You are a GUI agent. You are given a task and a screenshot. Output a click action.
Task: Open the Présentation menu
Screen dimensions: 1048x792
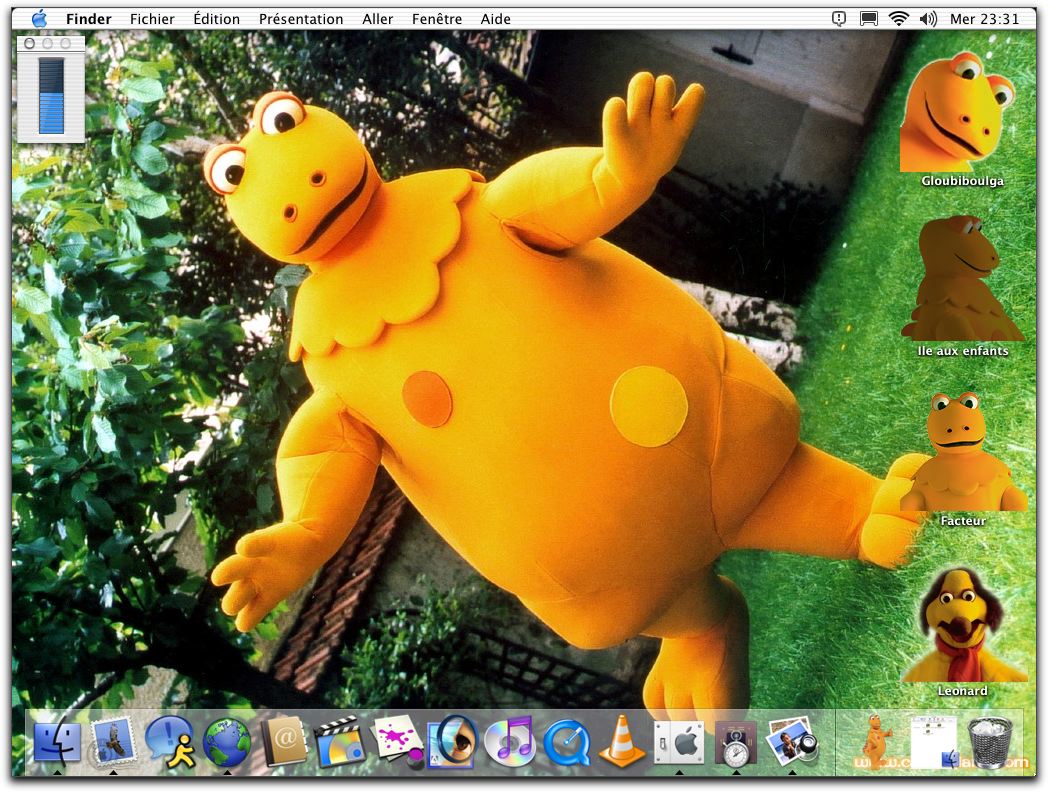301,19
